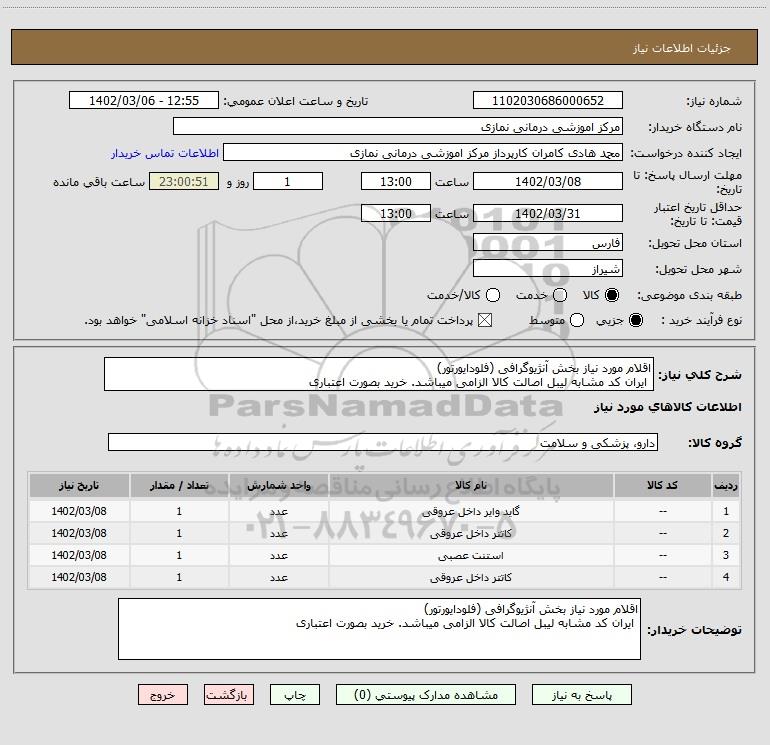Click the item name گاید وایر داخل عروقی
Viewport: 770px width, 745px height.
click(x=470, y=512)
